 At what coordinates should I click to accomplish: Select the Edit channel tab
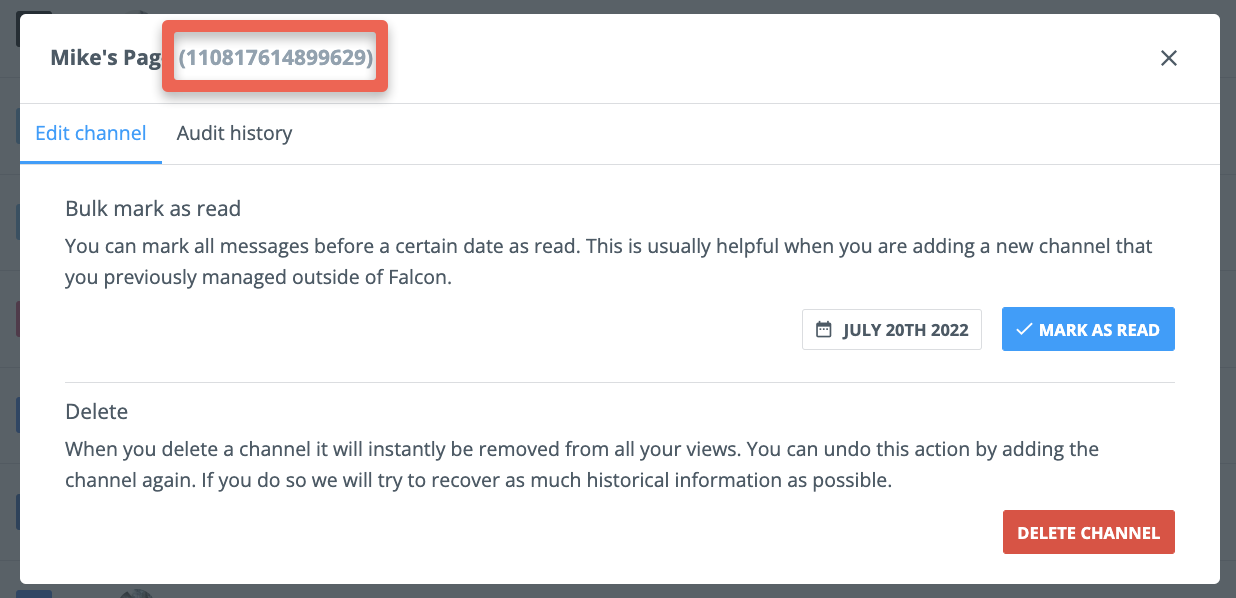click(x=91, y=133)
